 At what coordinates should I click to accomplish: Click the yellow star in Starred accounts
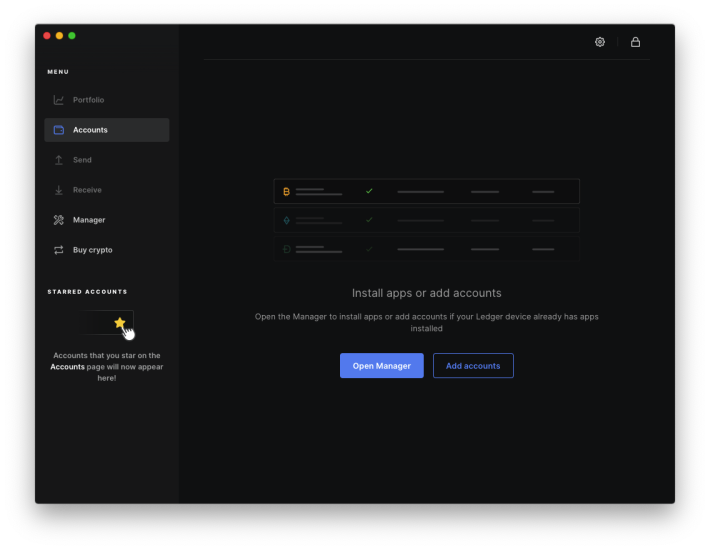point(120,322)
